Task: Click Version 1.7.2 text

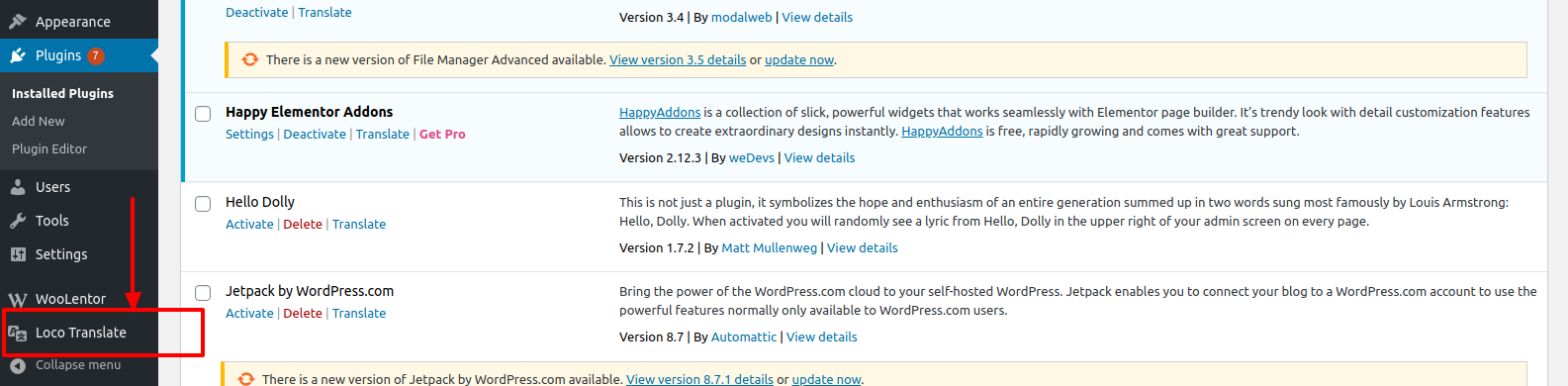Action: pos(657,247)
